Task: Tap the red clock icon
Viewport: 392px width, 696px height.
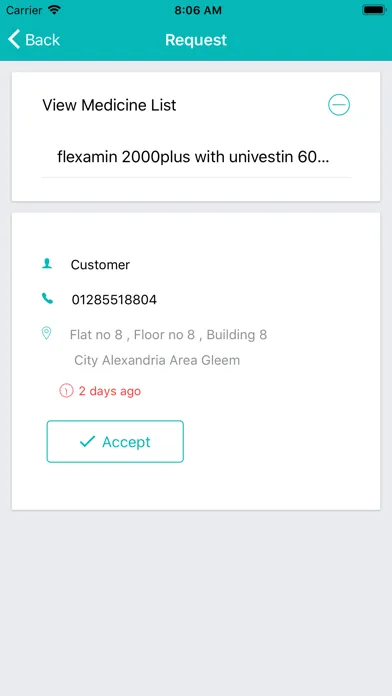Action: 66,391
